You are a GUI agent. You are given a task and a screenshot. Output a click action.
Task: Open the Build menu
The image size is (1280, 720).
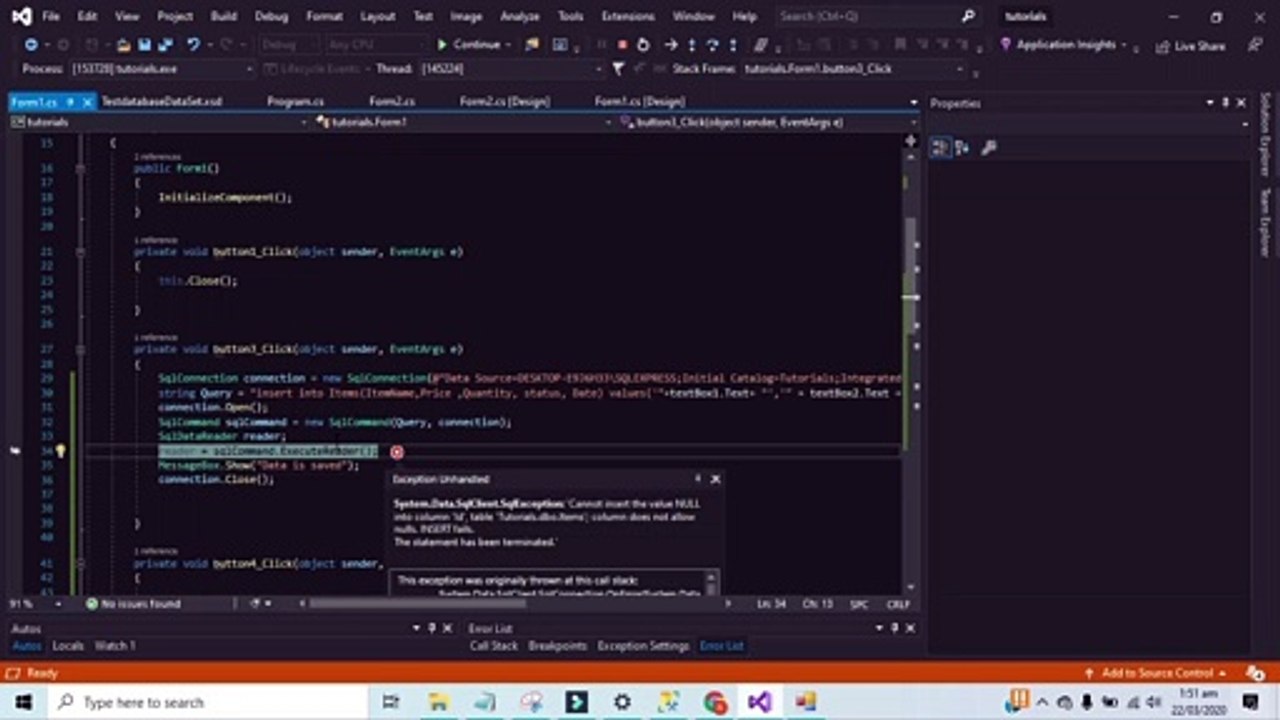tap(224, 16)
